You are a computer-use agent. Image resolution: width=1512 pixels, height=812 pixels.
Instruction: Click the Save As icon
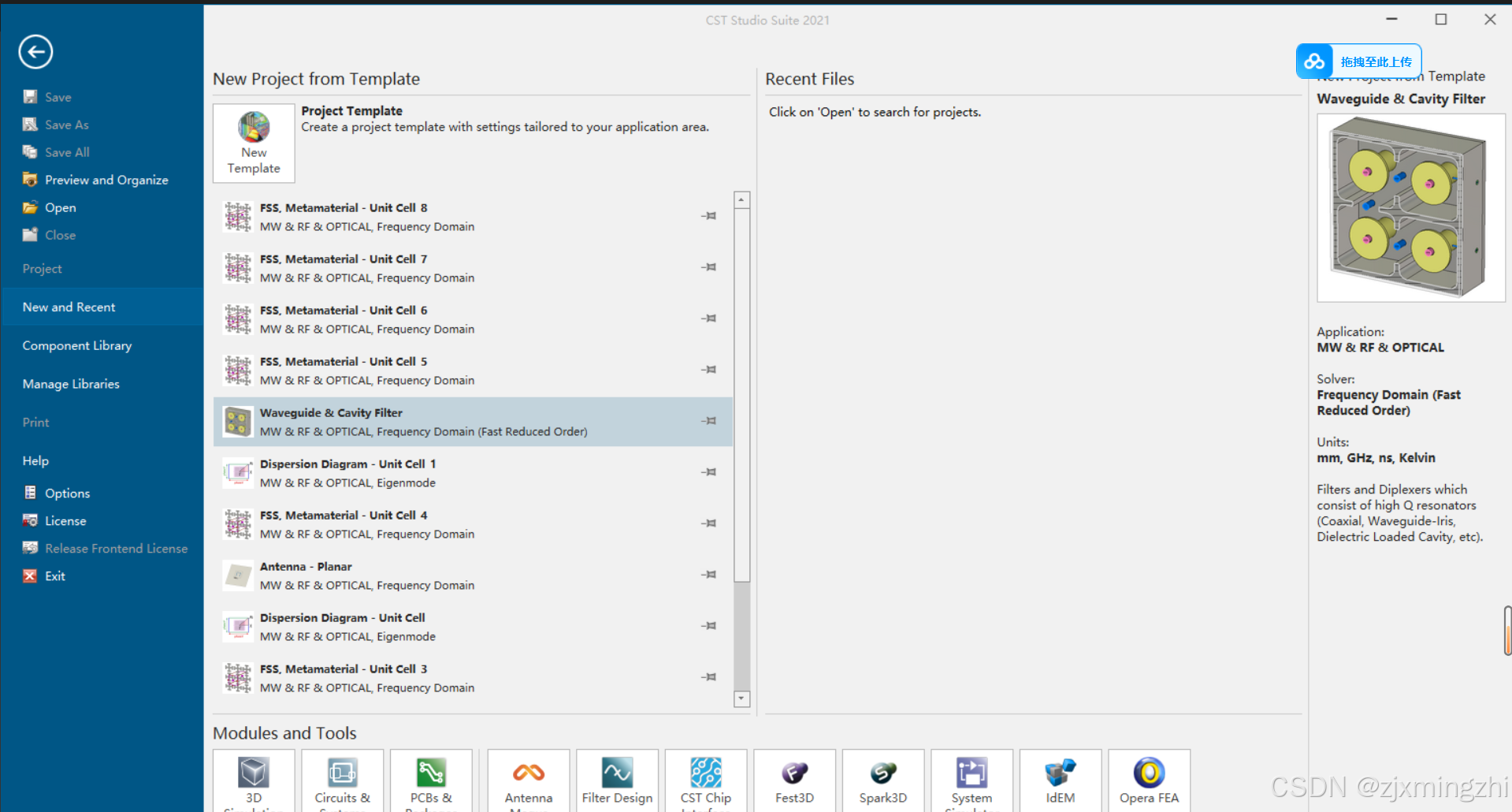pos(30,125)
